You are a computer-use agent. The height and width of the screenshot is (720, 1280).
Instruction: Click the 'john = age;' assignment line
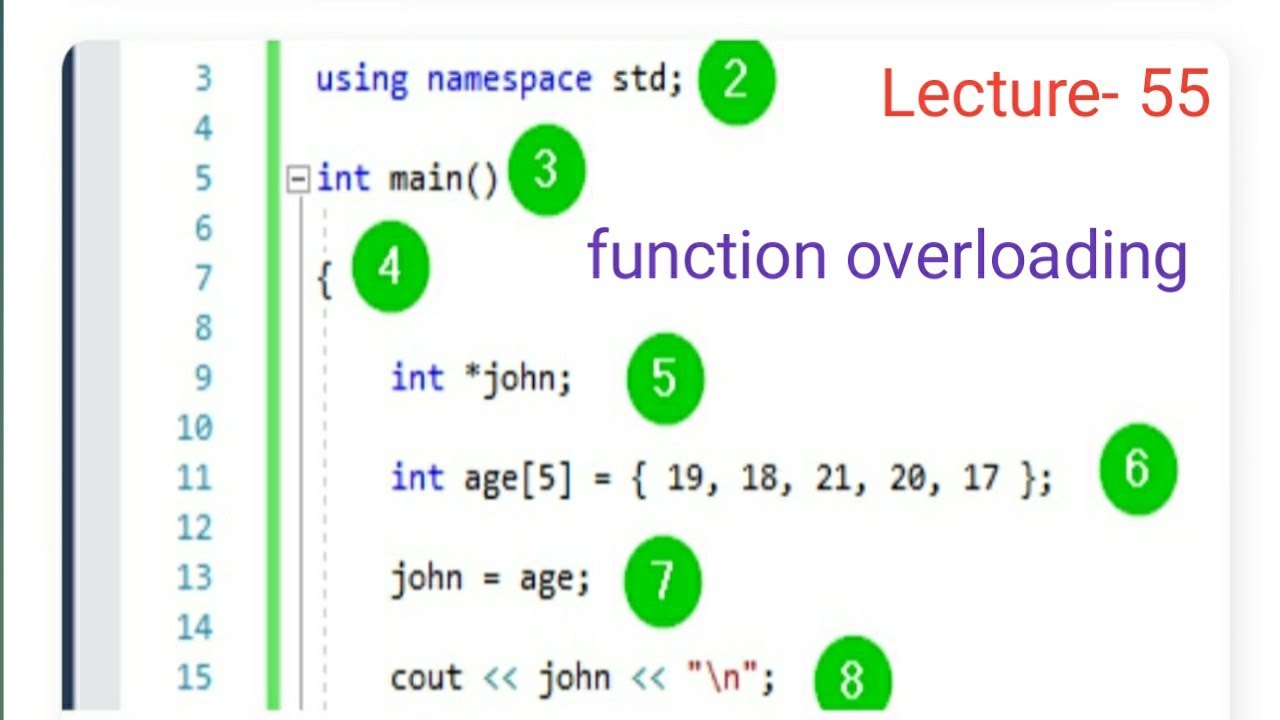490,579
